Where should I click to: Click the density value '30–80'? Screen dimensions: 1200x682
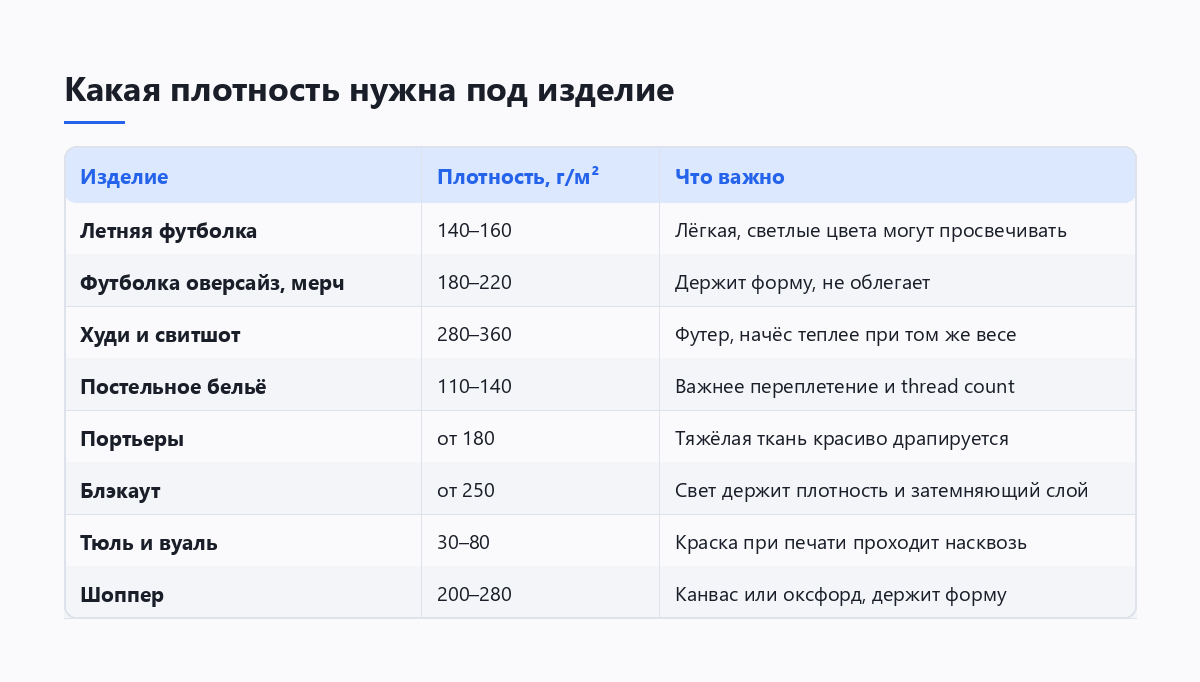(x=463, y=543)
